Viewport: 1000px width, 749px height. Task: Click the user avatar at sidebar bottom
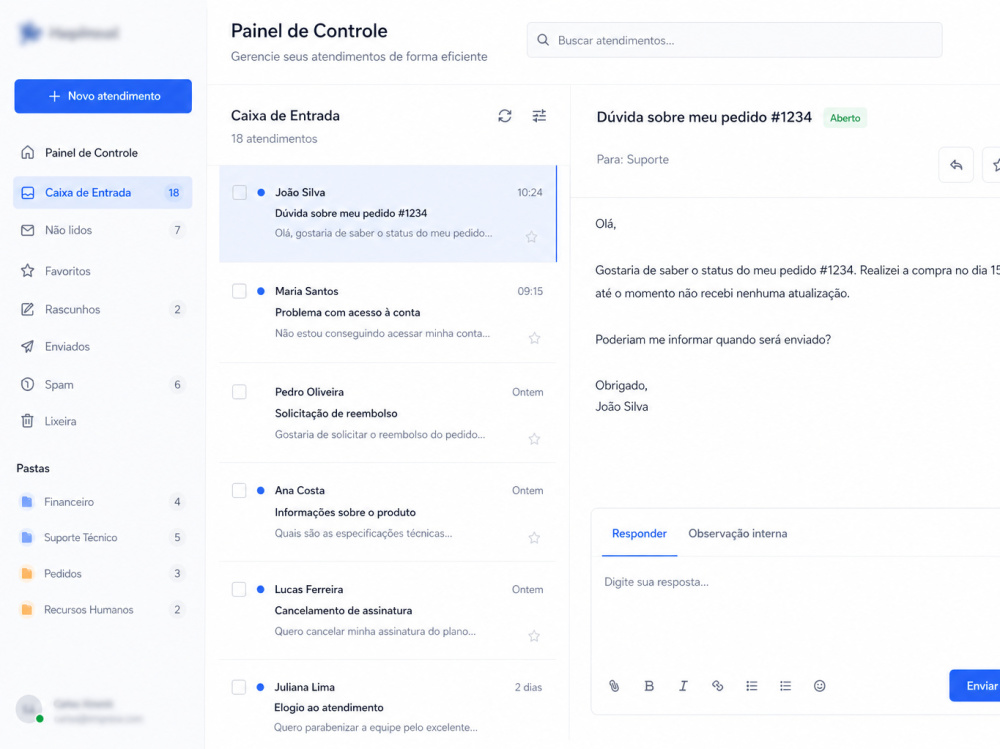pos(29,709)
